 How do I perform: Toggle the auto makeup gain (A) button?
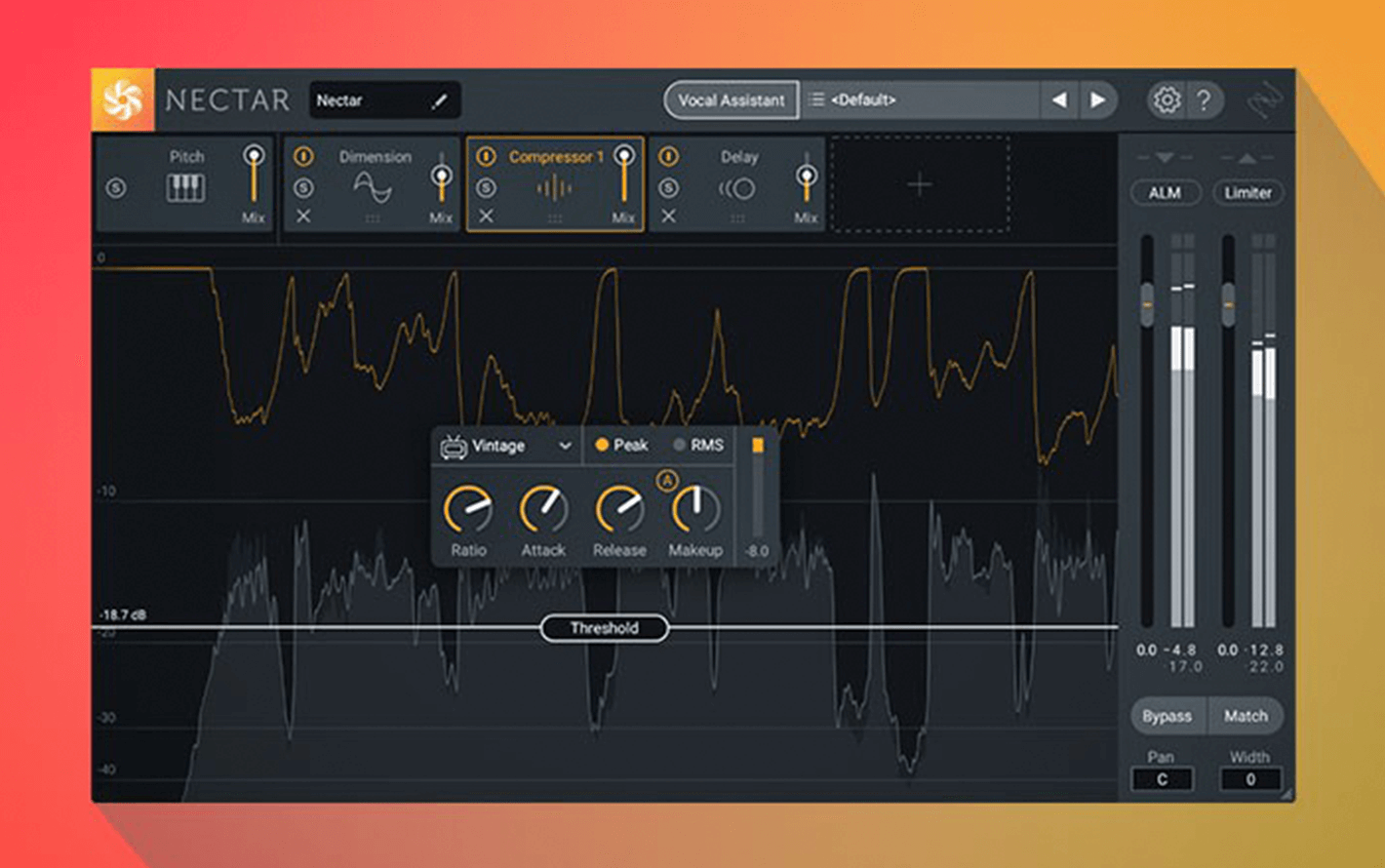point(667,480)
